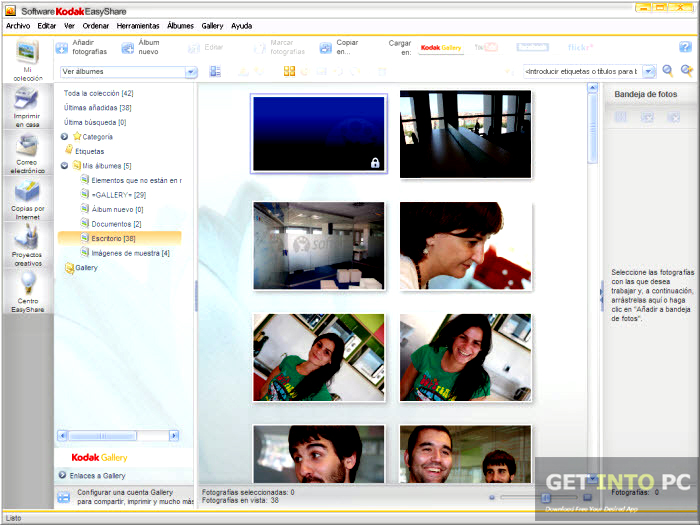Open Correo electrónico sidebar icon
700x525 pixels.
coord(27,144)
